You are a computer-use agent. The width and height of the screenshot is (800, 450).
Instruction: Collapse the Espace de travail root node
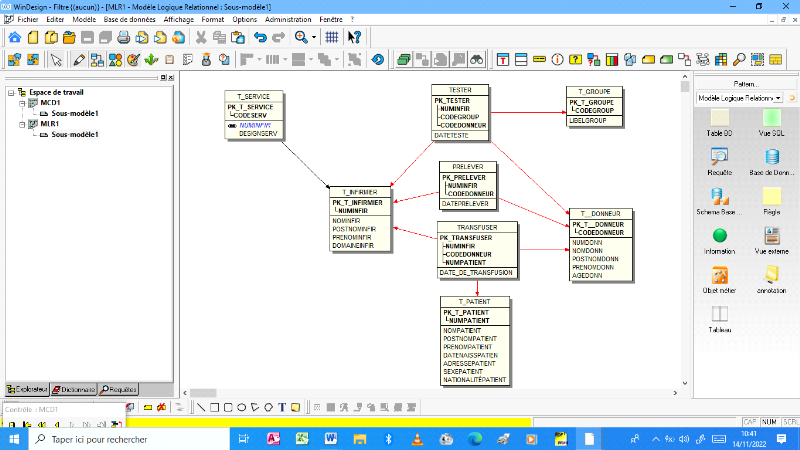pyautogui.click(x=10, y=92)
